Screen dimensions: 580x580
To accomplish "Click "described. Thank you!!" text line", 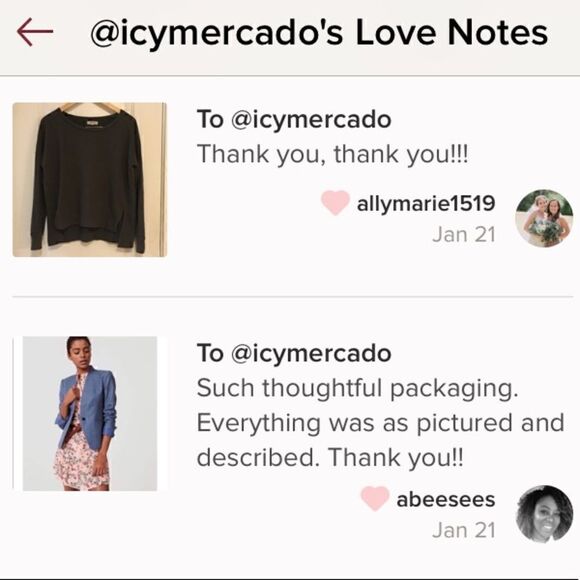I will (330, 457).
